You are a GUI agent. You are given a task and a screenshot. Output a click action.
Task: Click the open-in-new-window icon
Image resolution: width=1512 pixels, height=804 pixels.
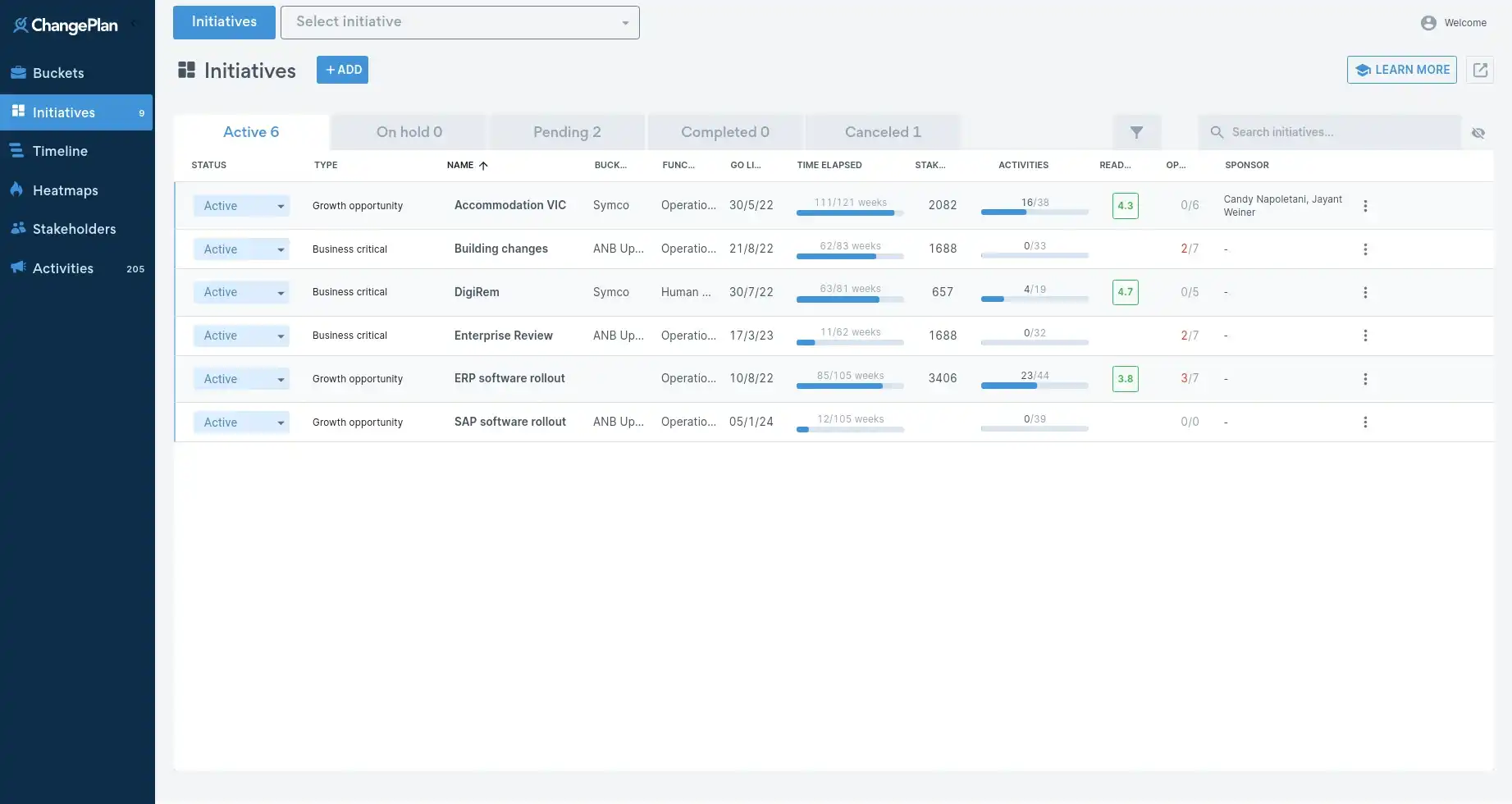(x=1480, y=70)
